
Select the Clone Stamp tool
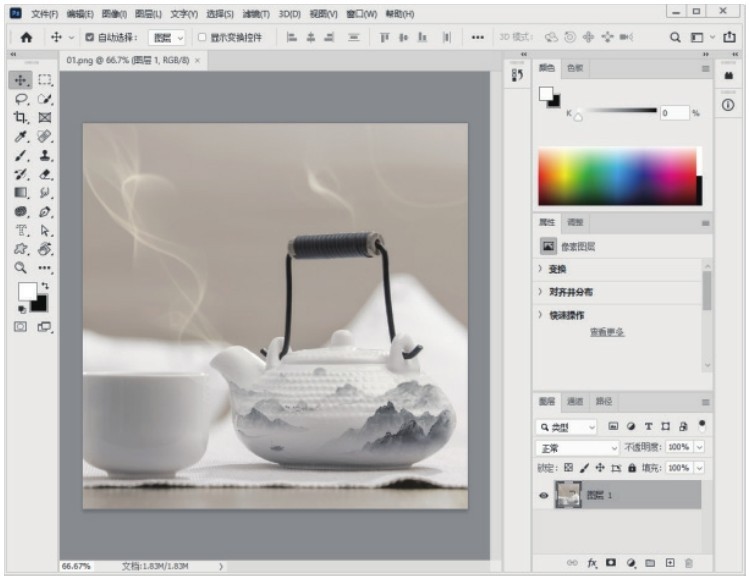pyautogui.click(x=45, y=155)
